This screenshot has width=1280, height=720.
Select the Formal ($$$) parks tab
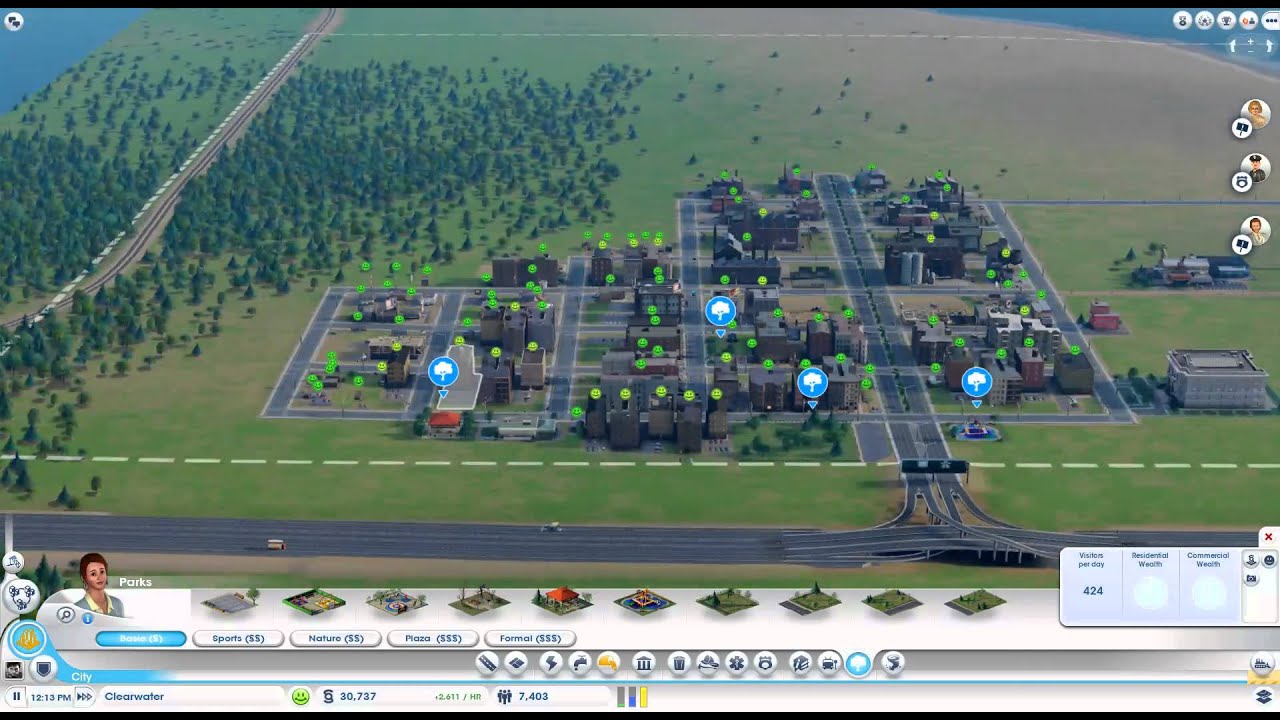coord(530,638)
